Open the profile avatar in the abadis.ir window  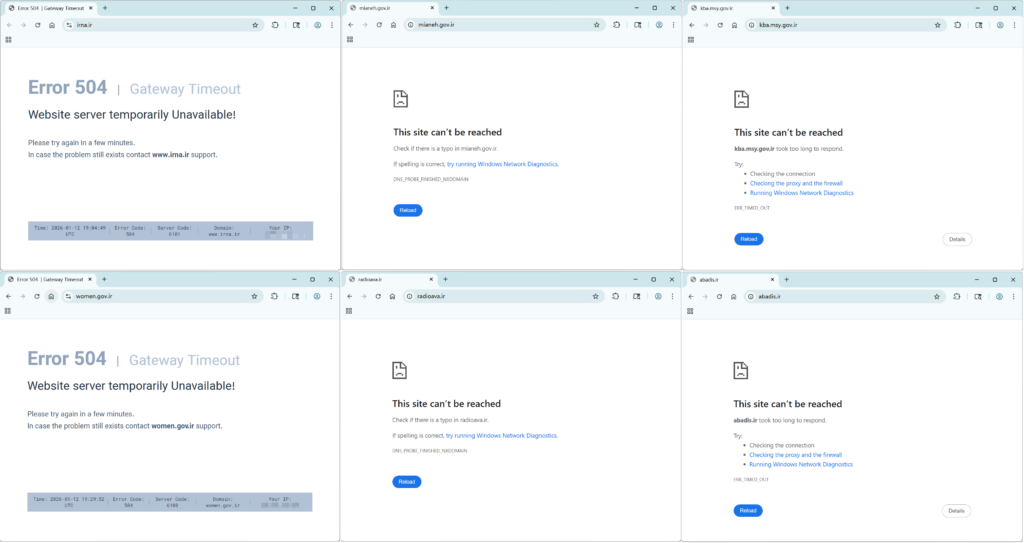coord(1000,296)
